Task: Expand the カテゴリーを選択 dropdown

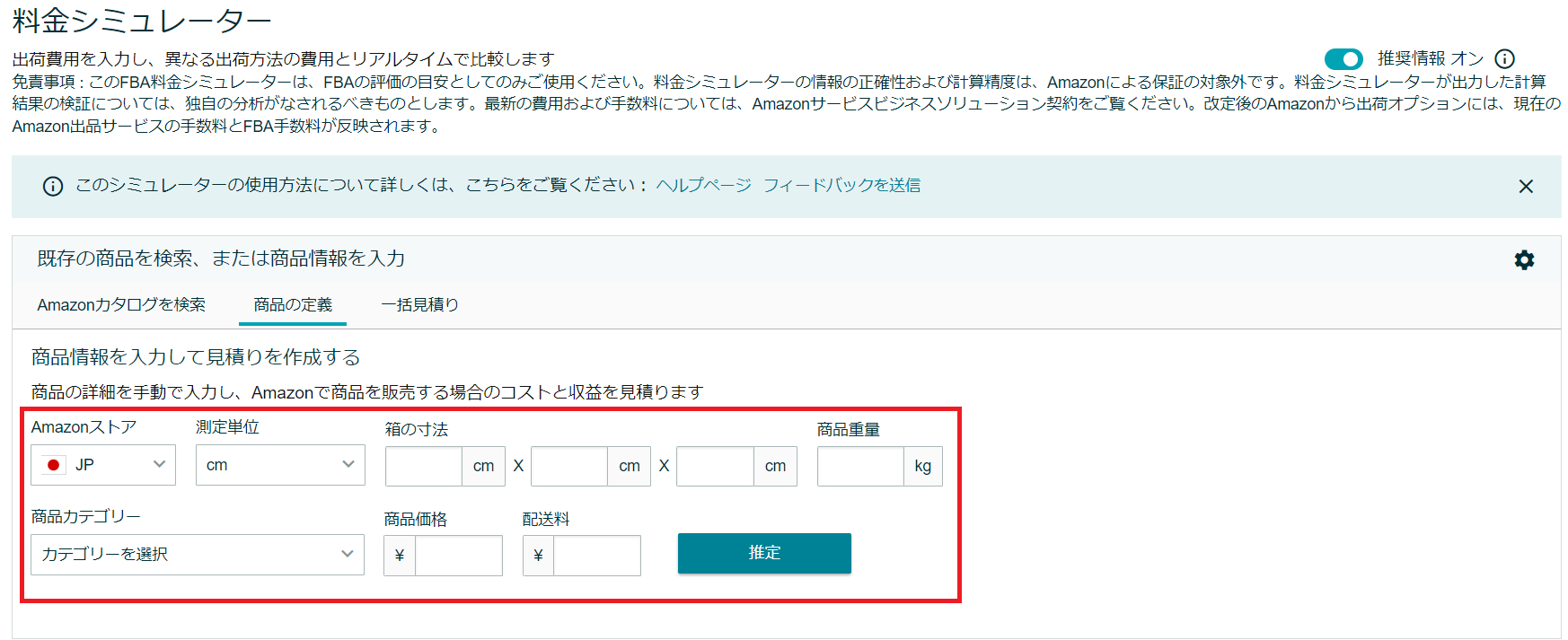Action: point(198,555)
